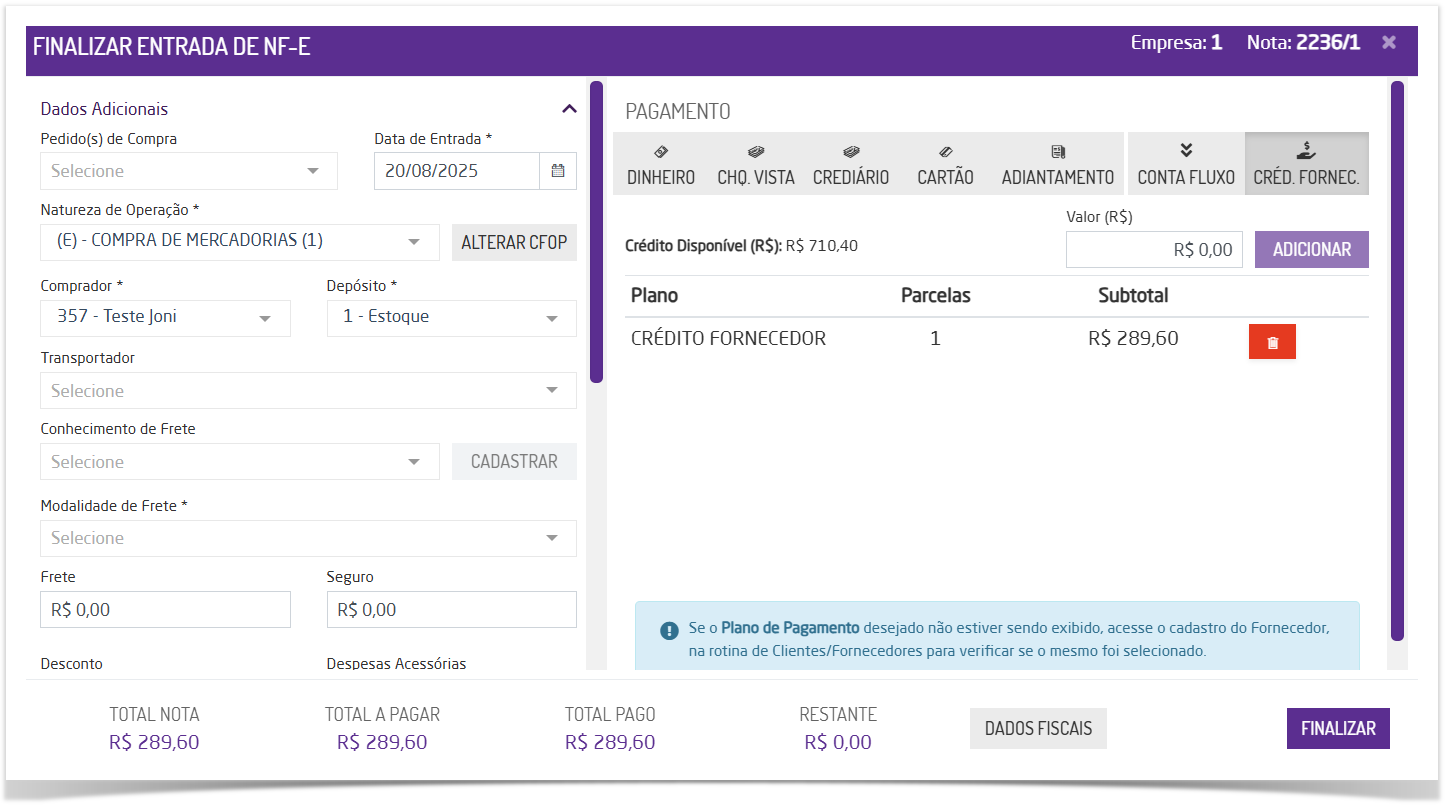Click the left panel vertical scrollbar

pos(596,232)
